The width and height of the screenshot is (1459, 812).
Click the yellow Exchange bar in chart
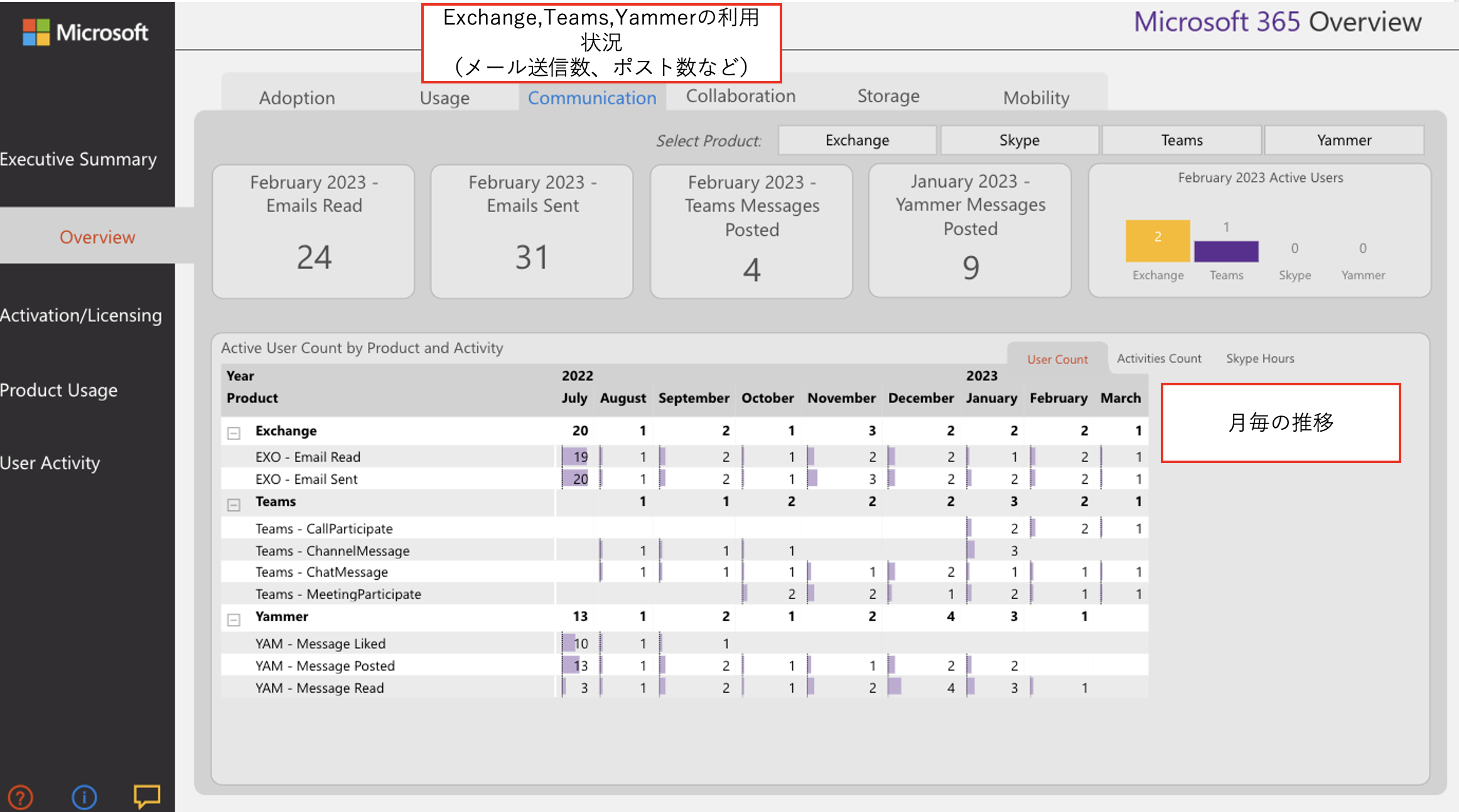point(1157,240)
